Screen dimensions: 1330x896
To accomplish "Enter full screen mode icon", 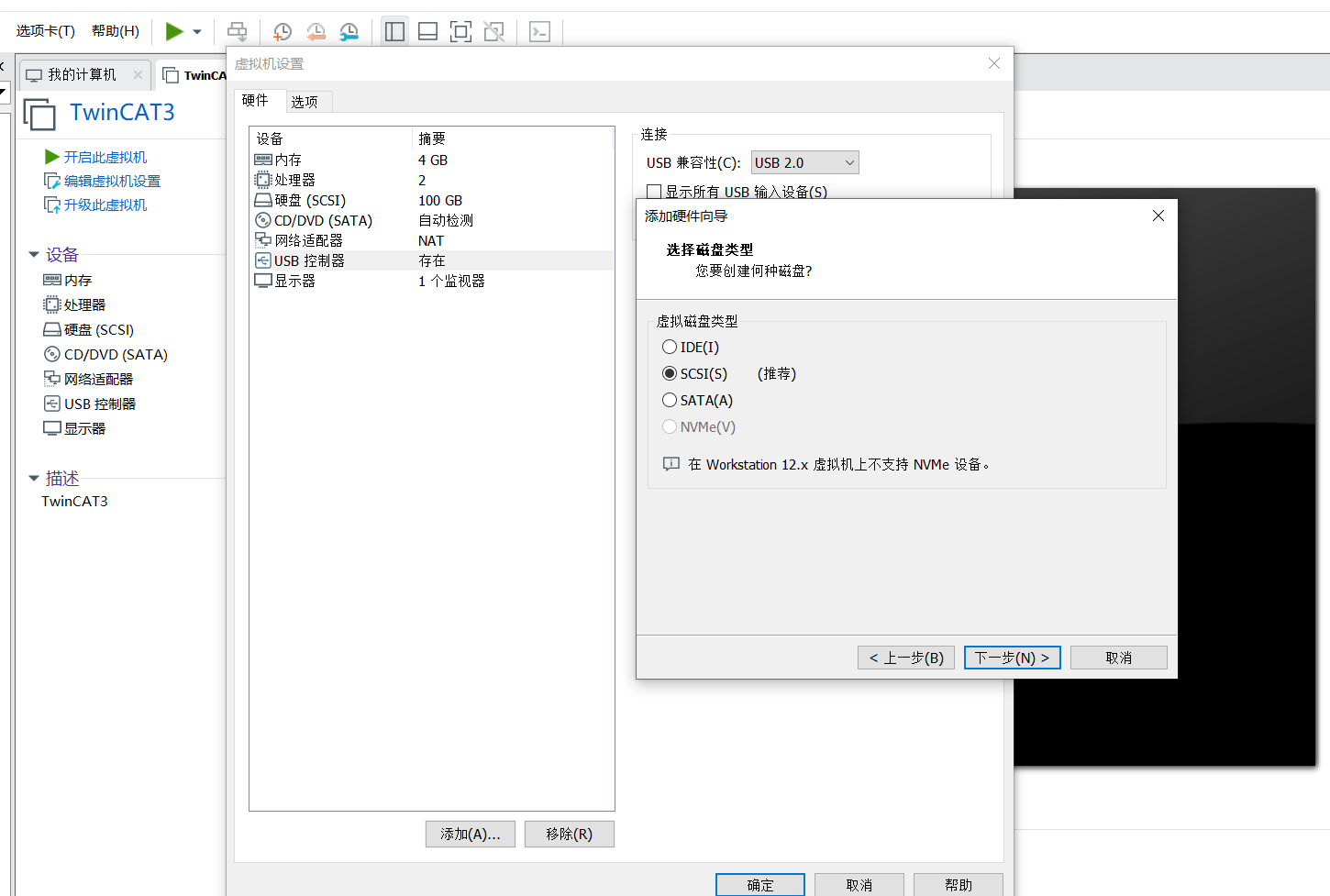I will tap(461, 31).
